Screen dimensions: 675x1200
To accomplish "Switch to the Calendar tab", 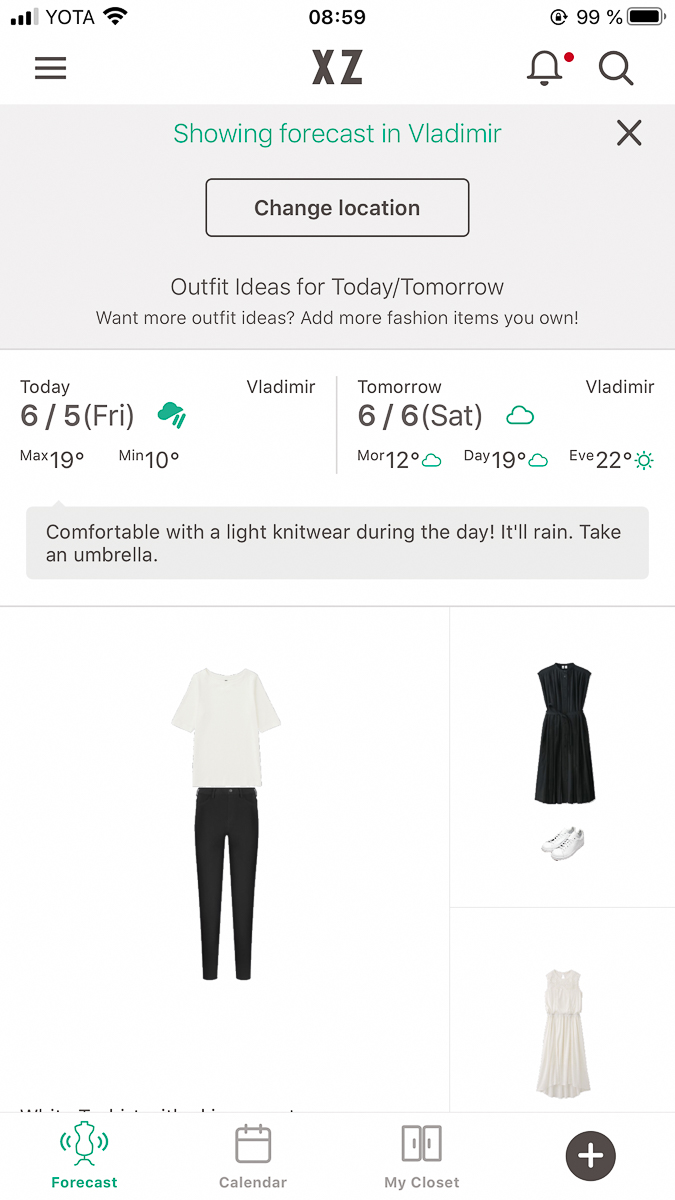I will [x=253, y=1156].
